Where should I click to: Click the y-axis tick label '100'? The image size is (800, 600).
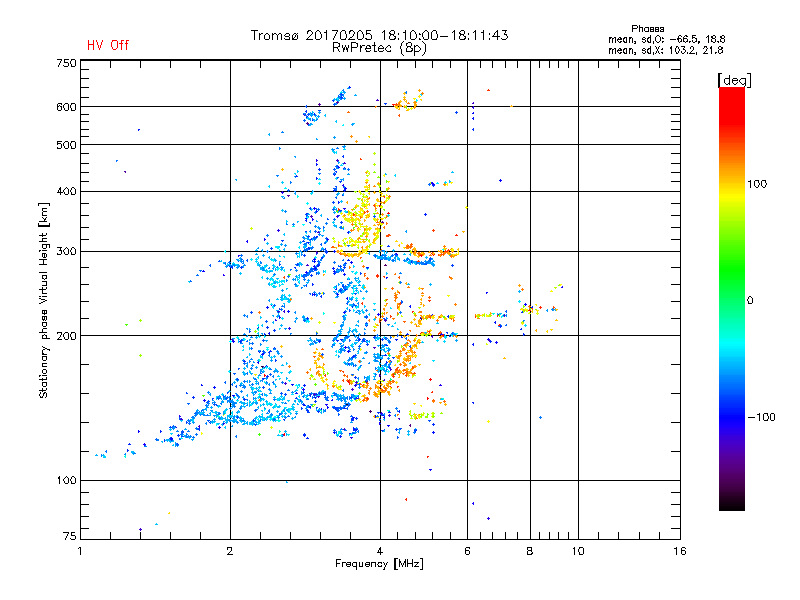pos(66,481)
